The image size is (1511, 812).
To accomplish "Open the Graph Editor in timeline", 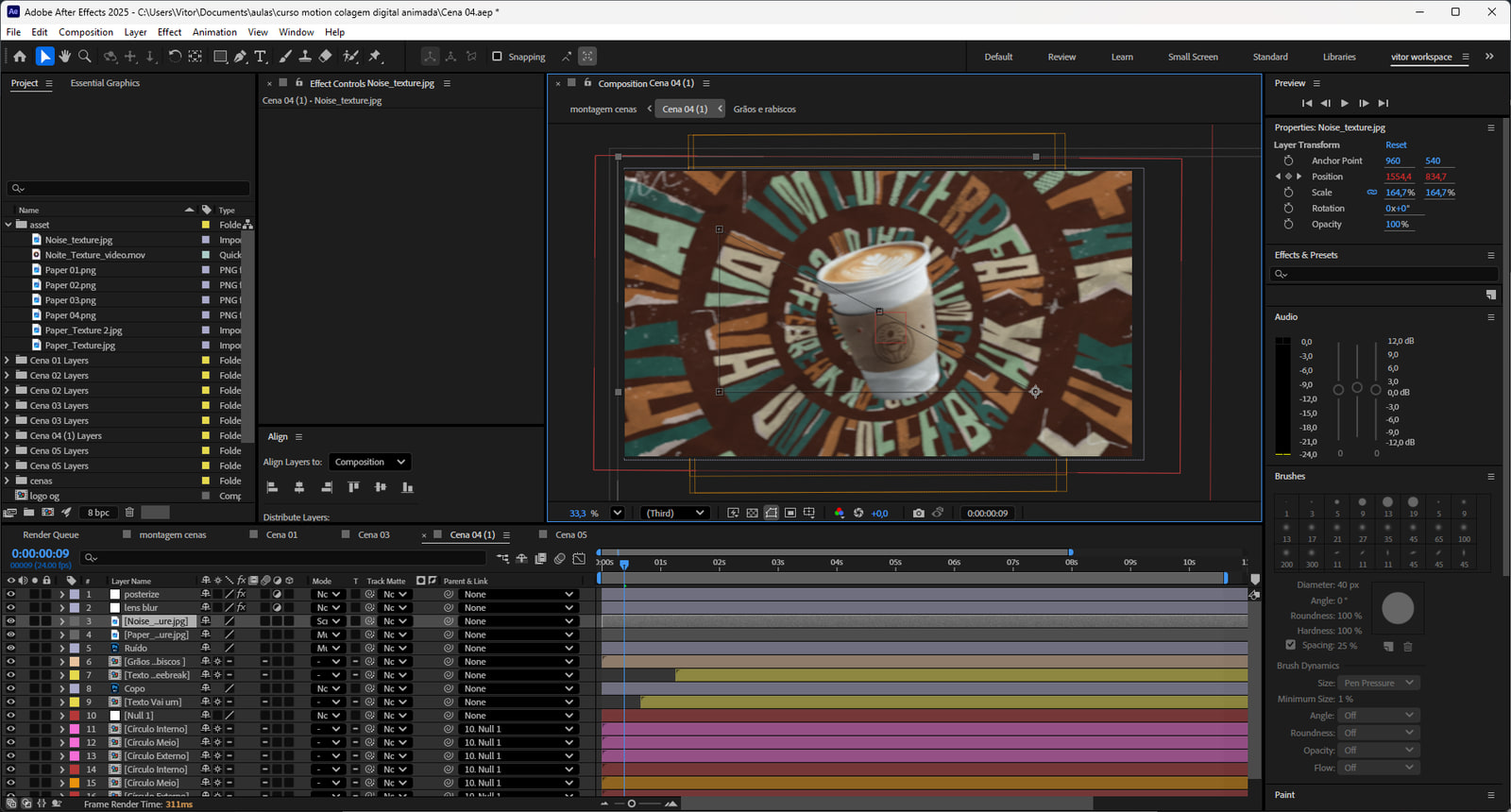I will point(579,558).
